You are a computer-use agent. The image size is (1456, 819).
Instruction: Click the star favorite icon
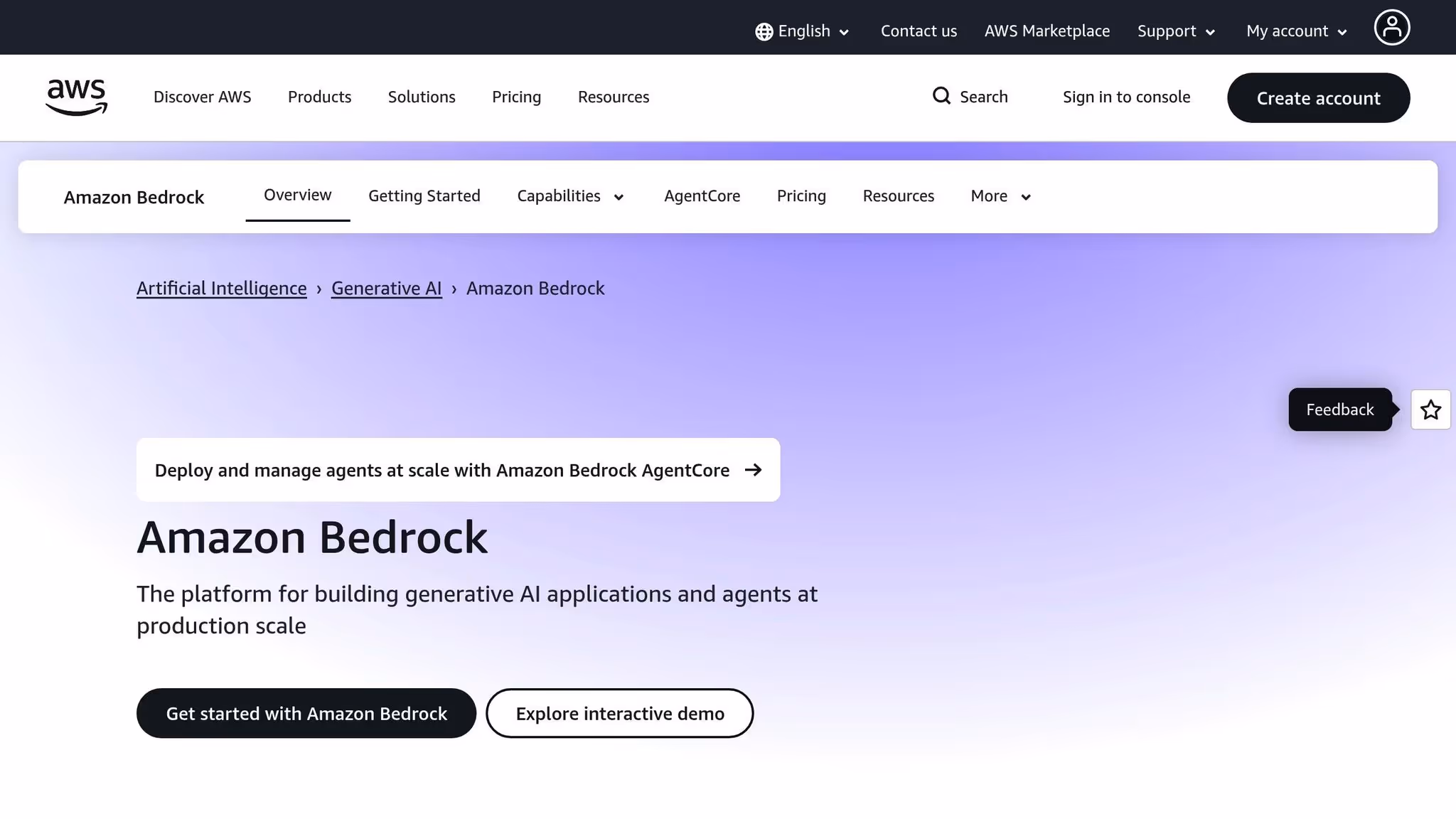[x=1430, y=409]
